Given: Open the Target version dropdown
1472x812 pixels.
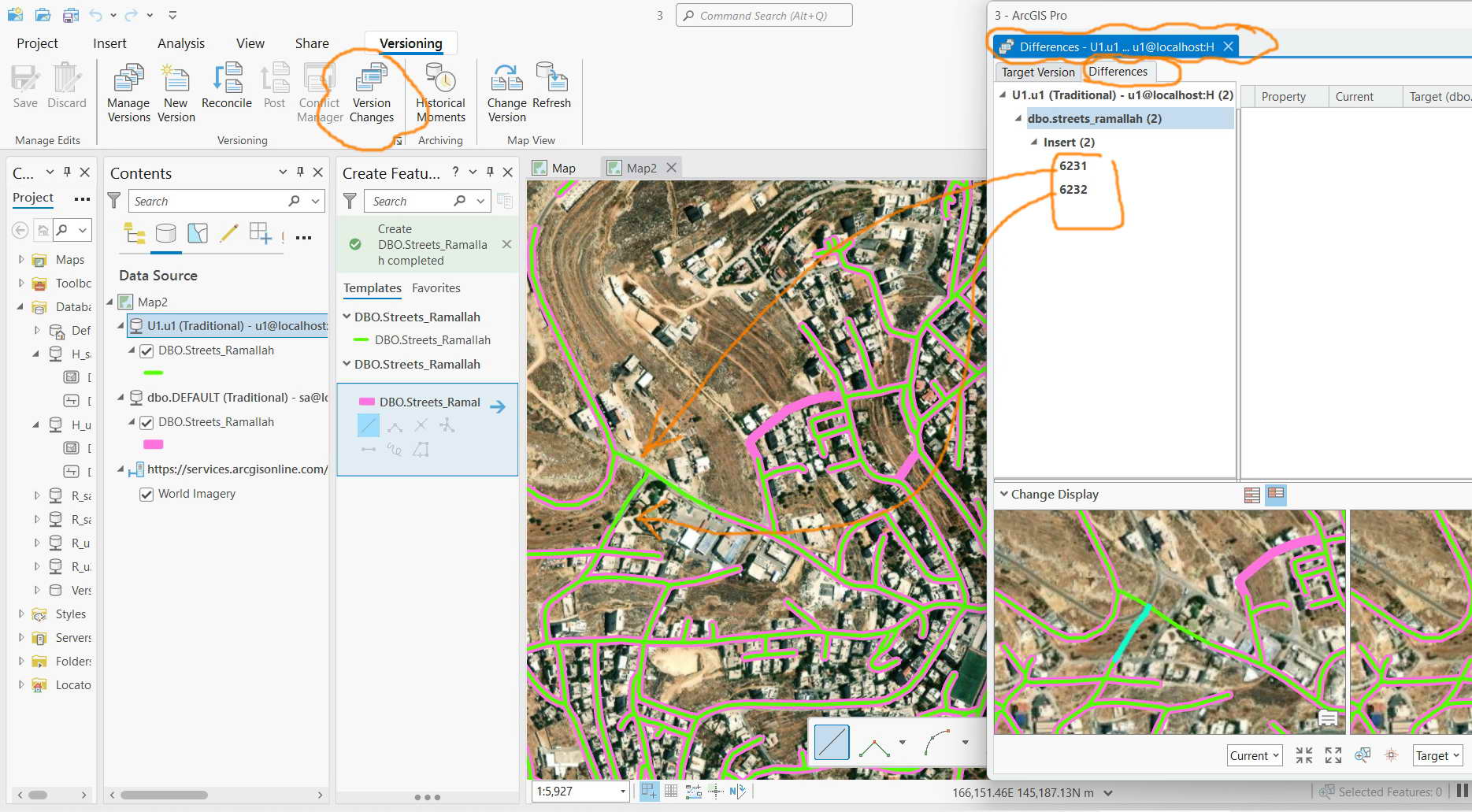Looking at the screenshot, I should click(1437, 755).
